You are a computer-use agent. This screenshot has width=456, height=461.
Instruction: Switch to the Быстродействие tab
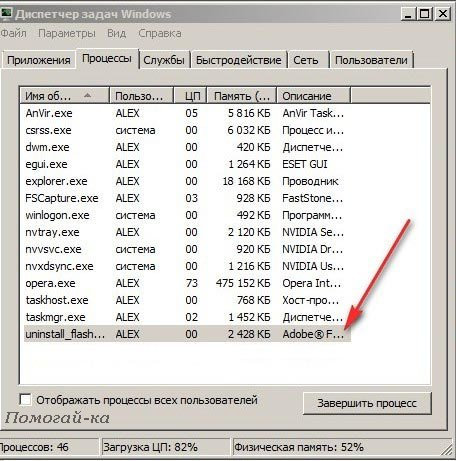pos(239,60)
